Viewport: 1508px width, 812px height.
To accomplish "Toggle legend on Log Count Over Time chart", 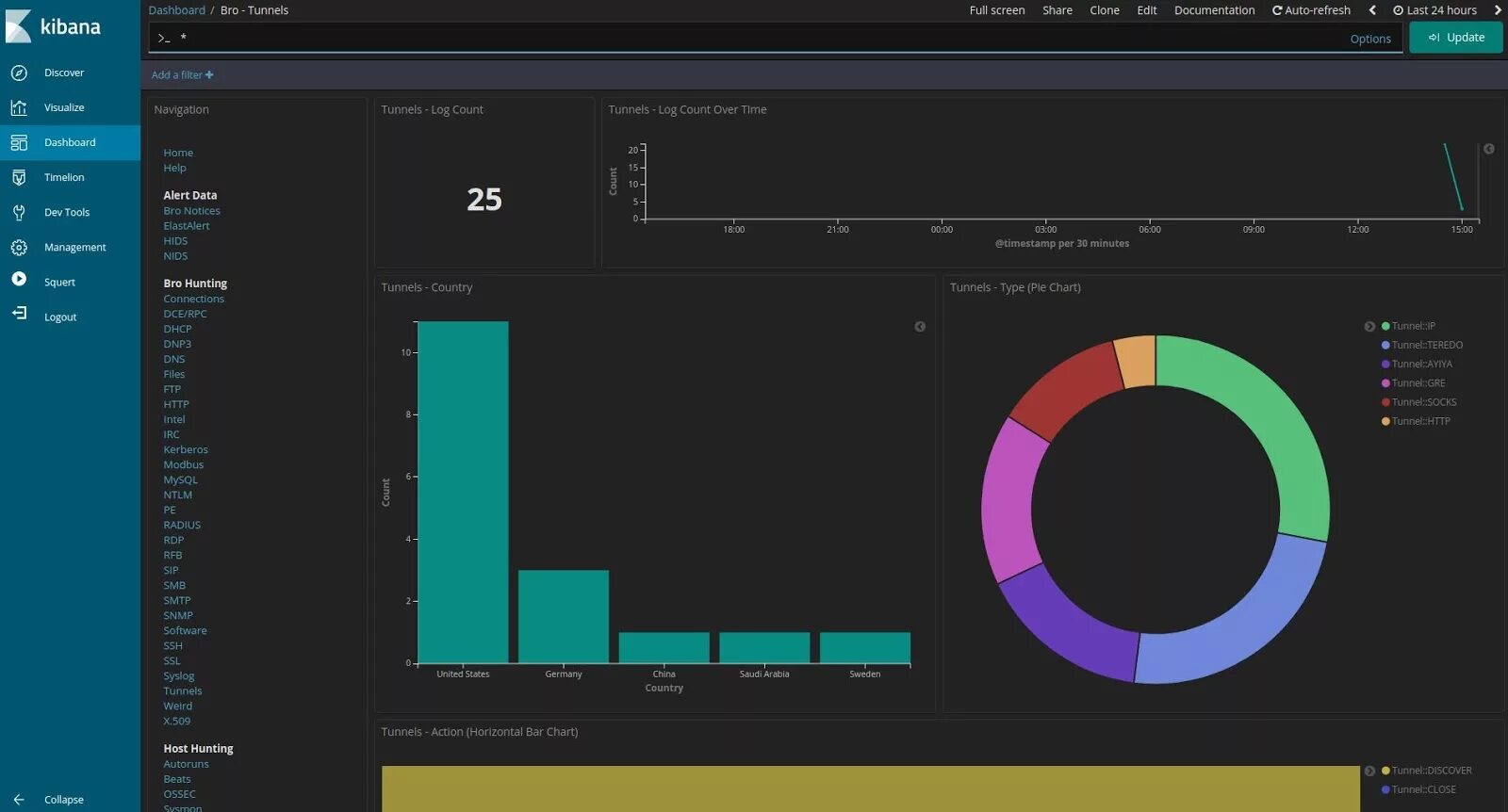I will coord(1489,149).
